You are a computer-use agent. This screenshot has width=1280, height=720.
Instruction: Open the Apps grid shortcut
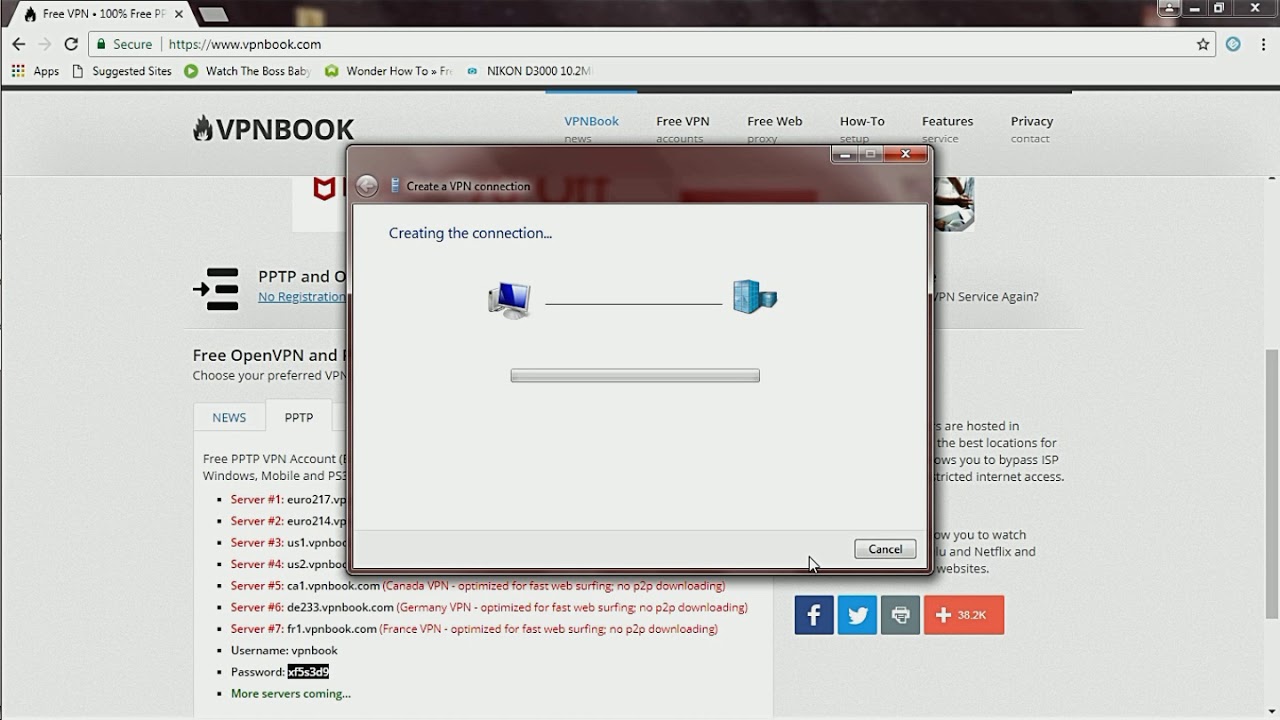tap(35, 71)
